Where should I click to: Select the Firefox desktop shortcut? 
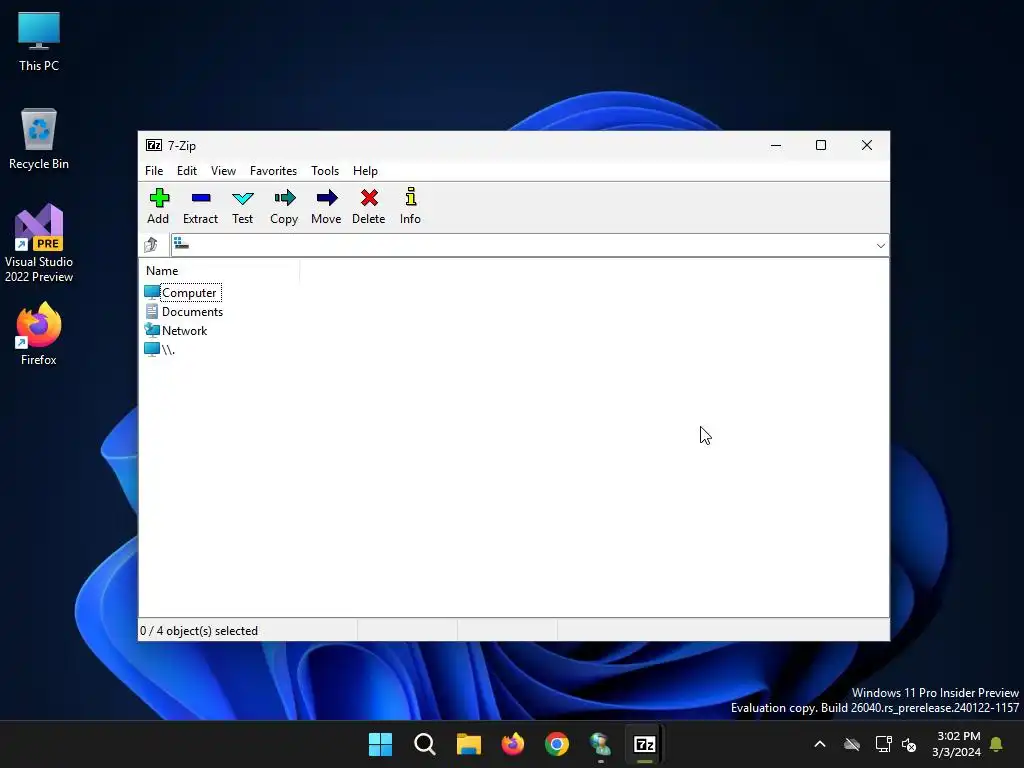pos(39,334)
